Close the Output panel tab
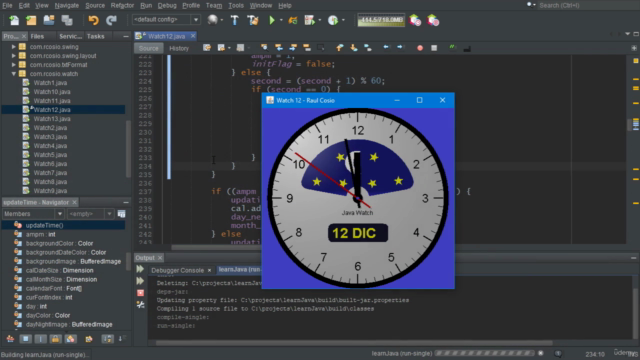Viewport: 640px width, 360px height. coord(160,258)
